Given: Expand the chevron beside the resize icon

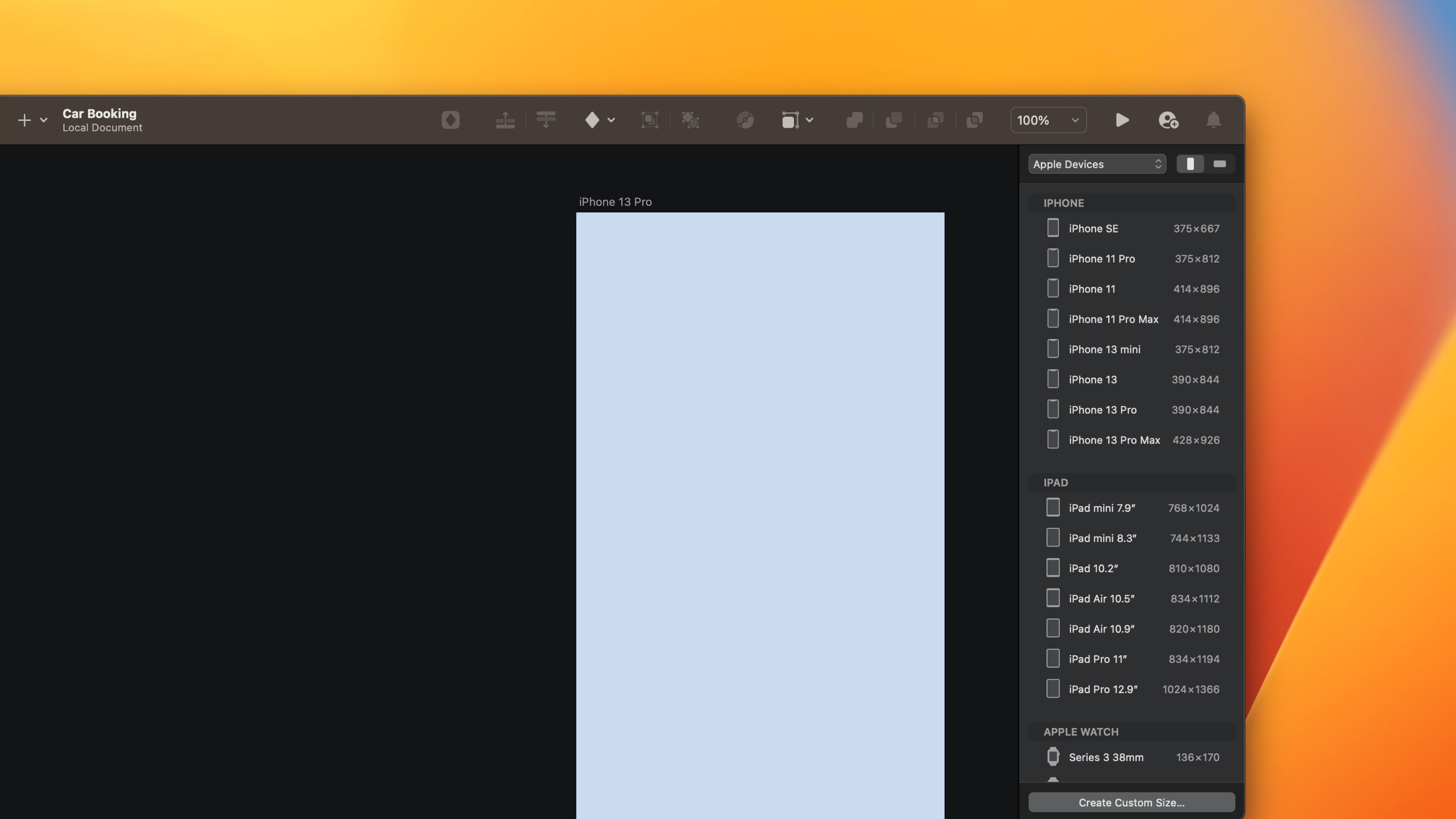Looking at the screenshot, I should [810, 120].
